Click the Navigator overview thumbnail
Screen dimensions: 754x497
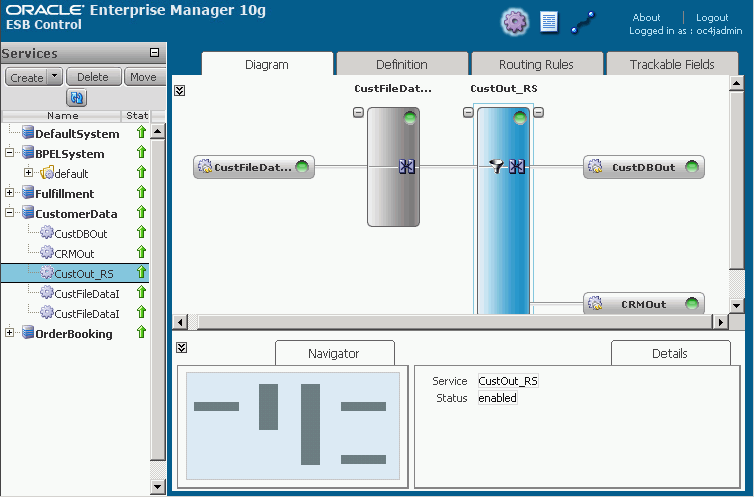click(x=293, y=426)
